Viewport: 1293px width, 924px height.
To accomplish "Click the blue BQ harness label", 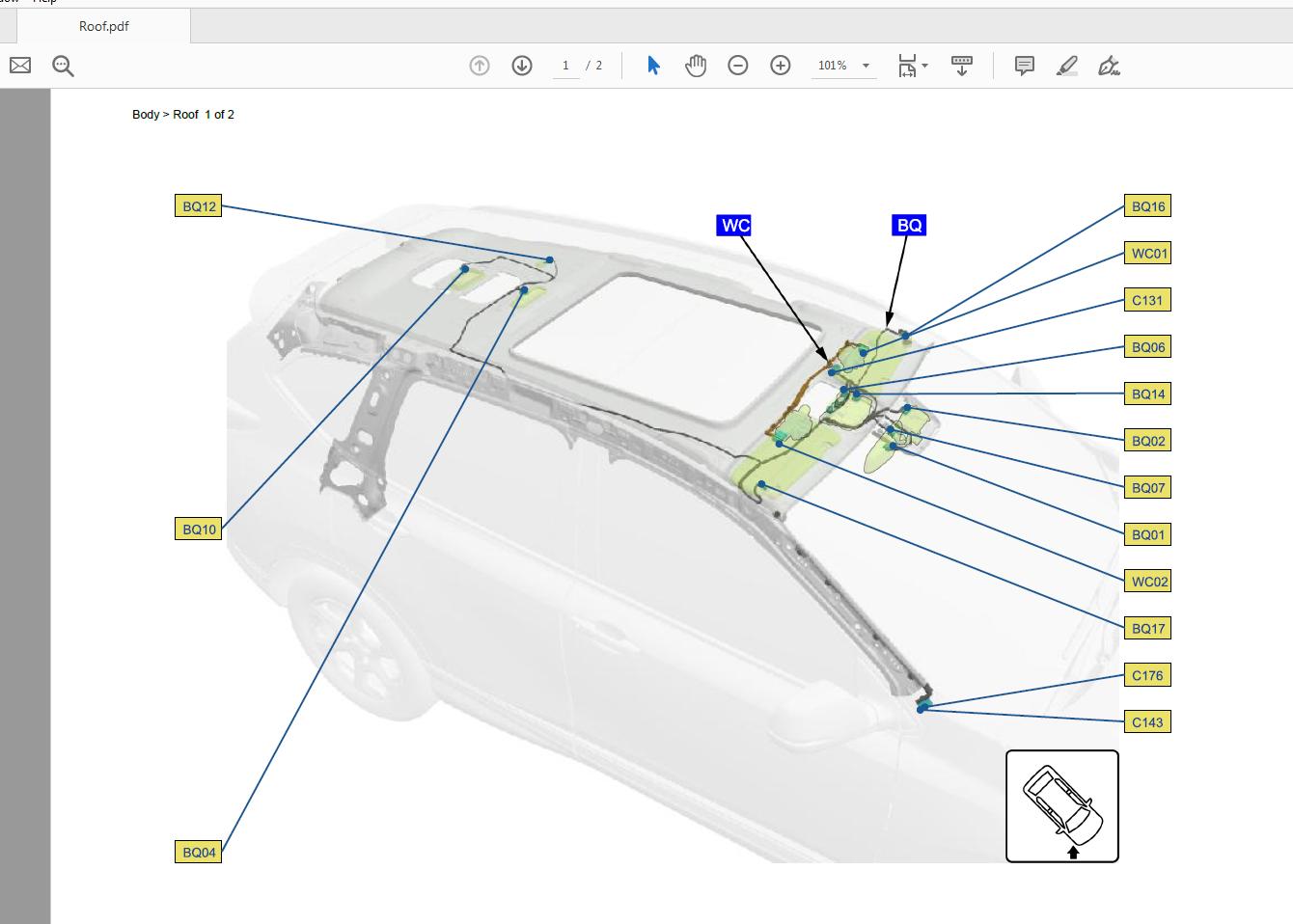I will coord(909,226).
